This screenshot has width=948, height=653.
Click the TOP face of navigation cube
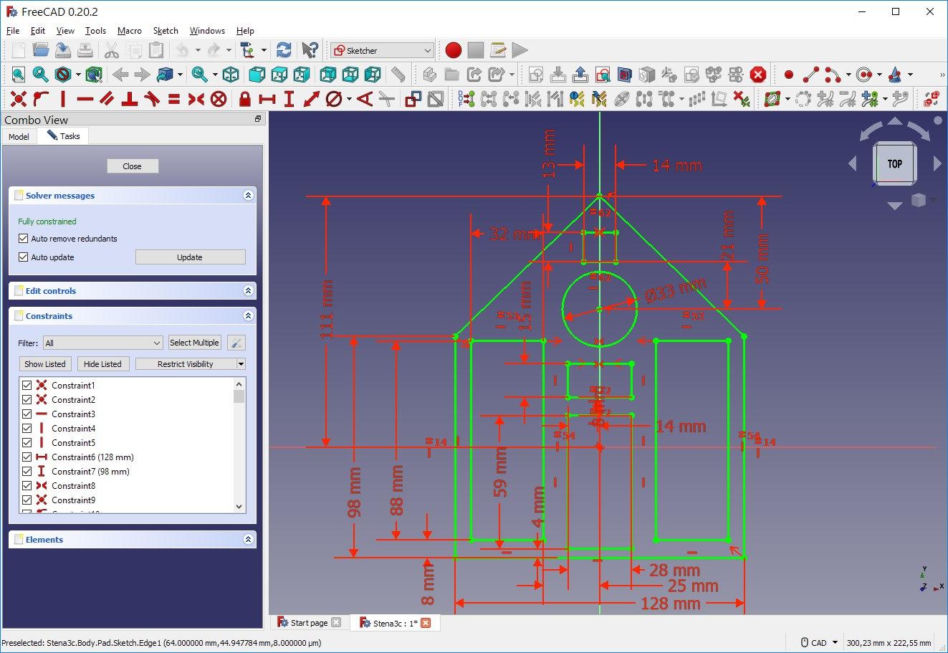pyautogui.click(x=895, y=163)
